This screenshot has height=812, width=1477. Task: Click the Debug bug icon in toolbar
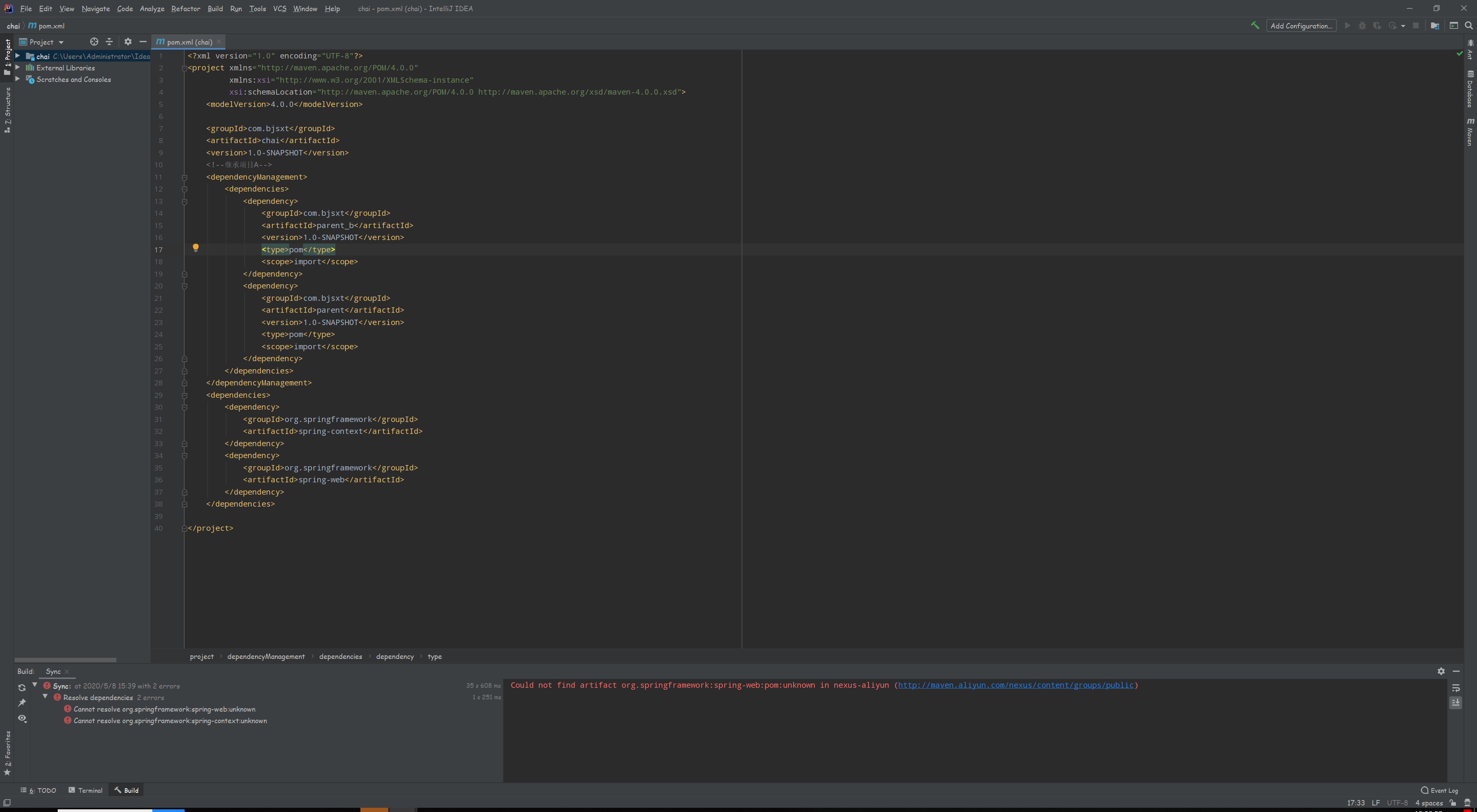click(x=1362, y=26)
